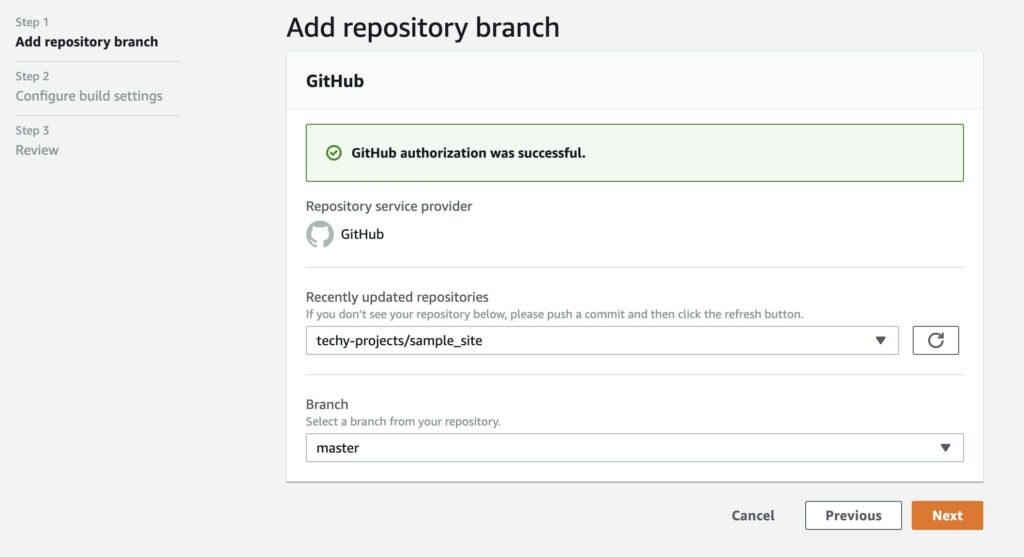This screenshot has height=557, width=1024.
Task: Click the 'Add repository branch' page heading
Action: click(423, 27)
